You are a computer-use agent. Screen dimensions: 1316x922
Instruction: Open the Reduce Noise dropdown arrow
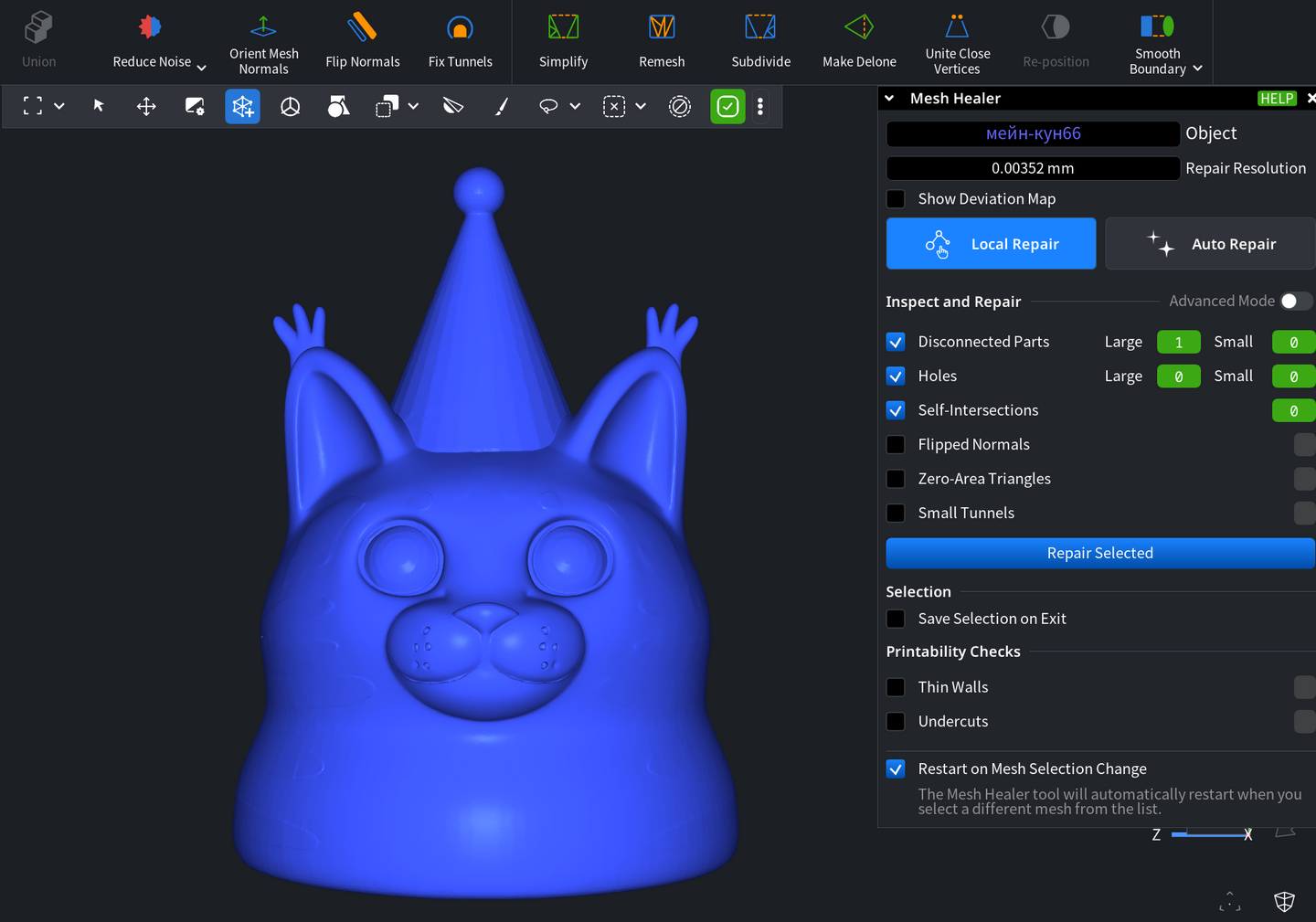pos(202,68)
